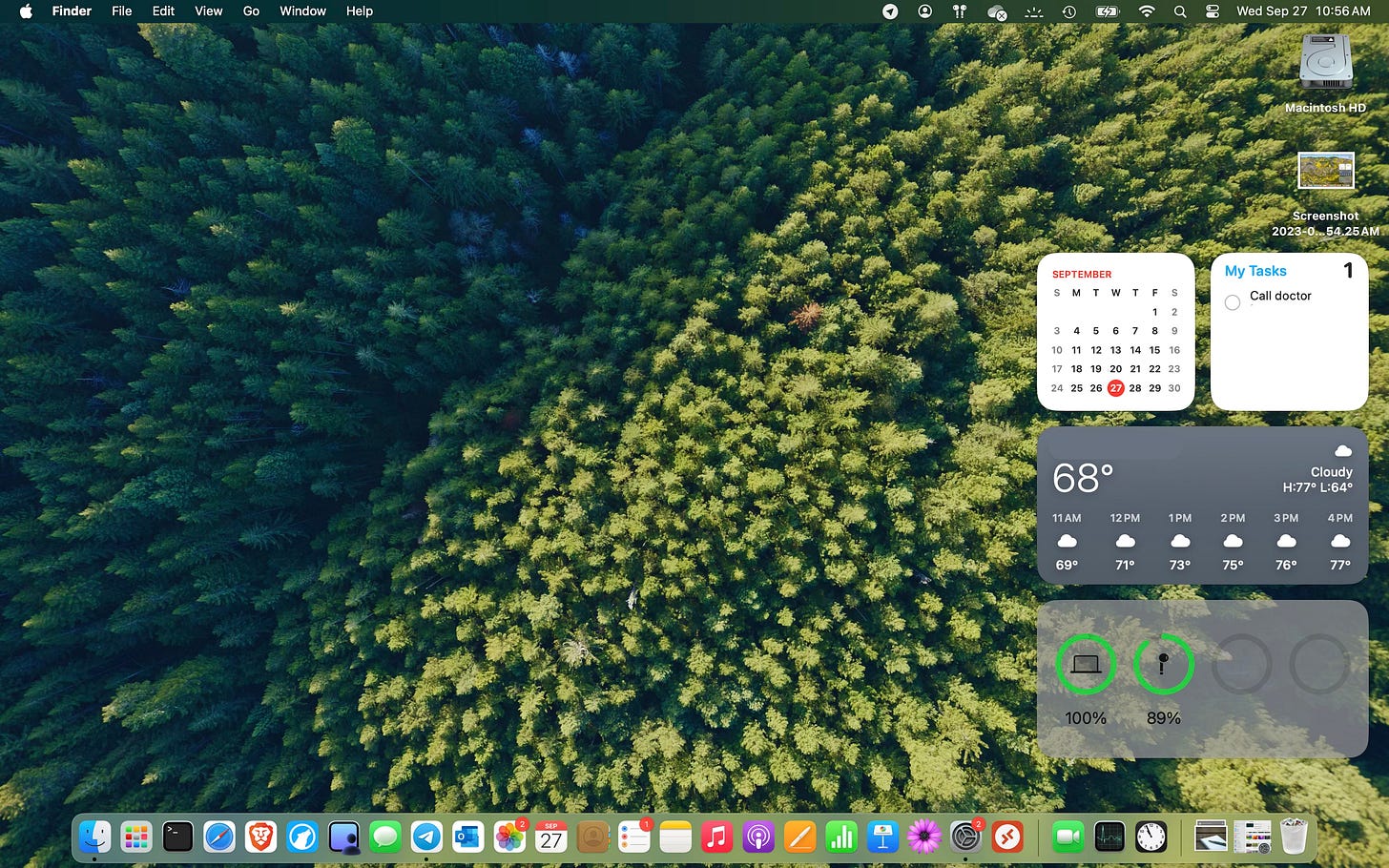Open the first folder stack left of Trash
This screenshot has height=868, width=1389.
point(1211,837)
